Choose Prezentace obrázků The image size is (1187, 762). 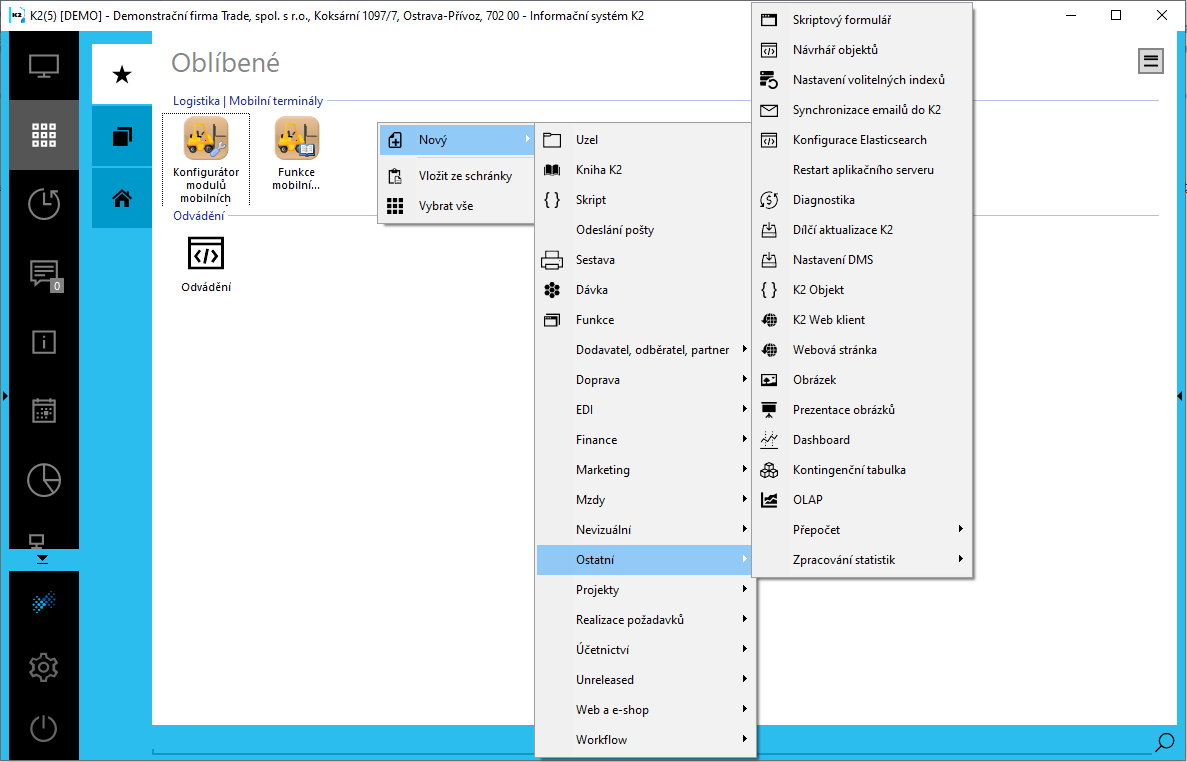click(x=862, y=409)
